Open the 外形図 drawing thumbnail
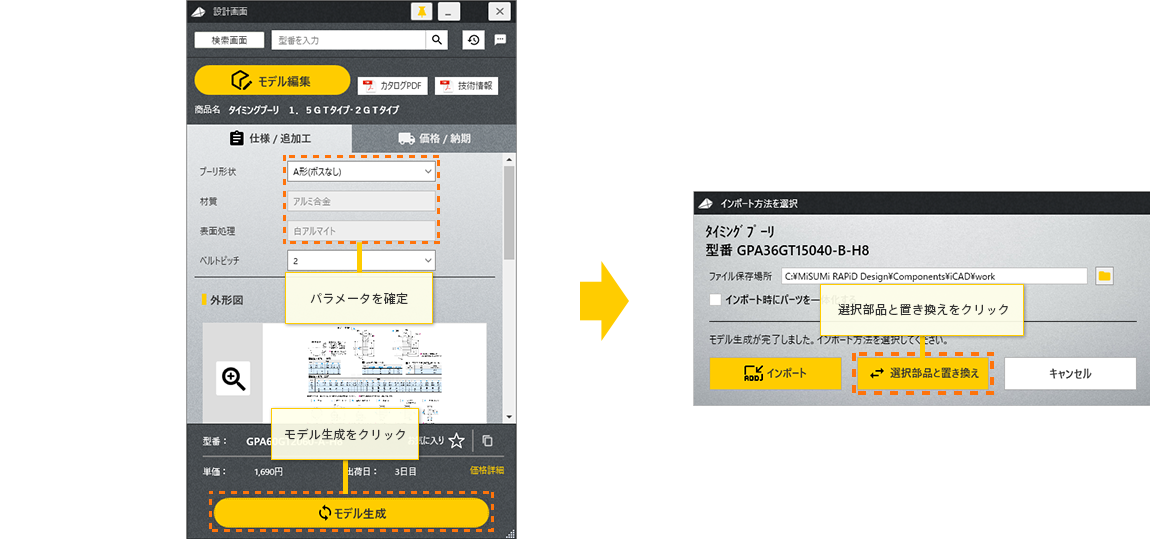Screen dimensions: 1150x539 (374, 373)
